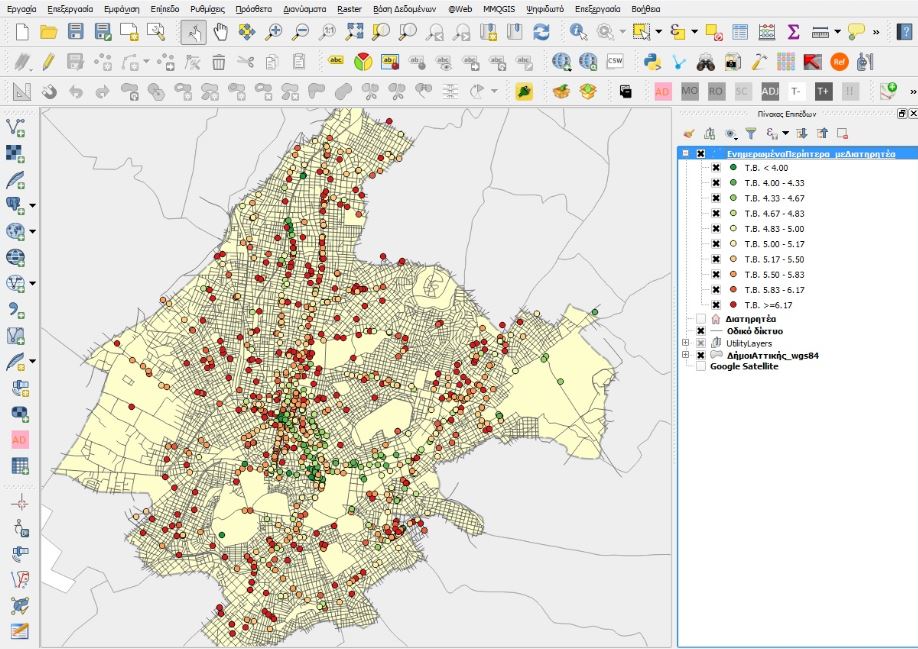Open the attribute table icon

pyautogui.click(x=740, y=32)
